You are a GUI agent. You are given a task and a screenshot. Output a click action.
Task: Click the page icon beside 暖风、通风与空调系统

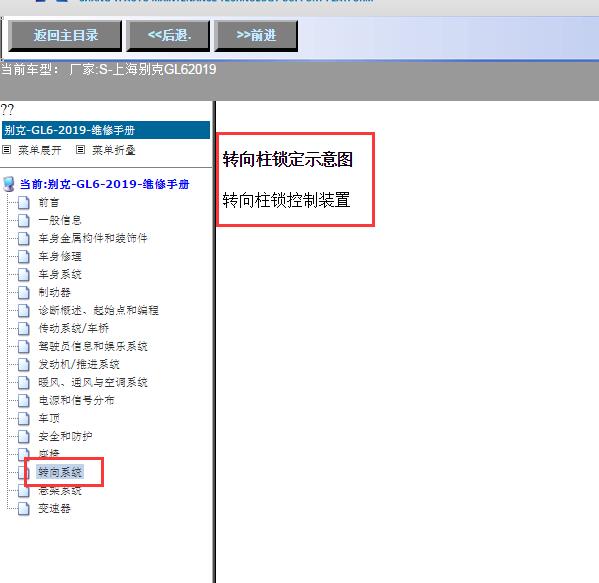click(x=24, y=382)
